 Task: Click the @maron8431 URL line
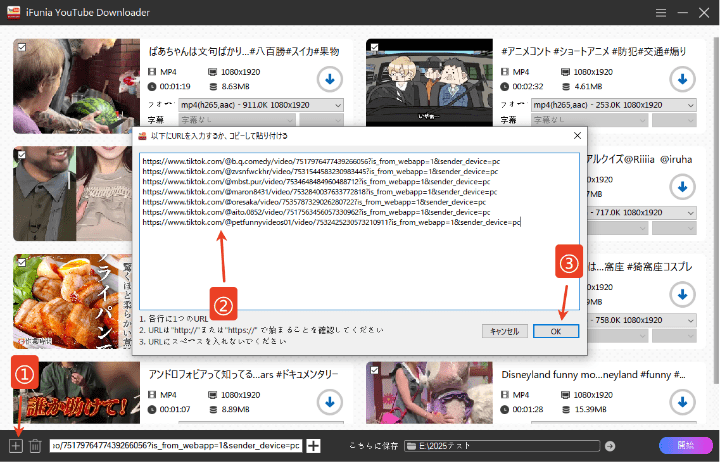pos(320,192)
